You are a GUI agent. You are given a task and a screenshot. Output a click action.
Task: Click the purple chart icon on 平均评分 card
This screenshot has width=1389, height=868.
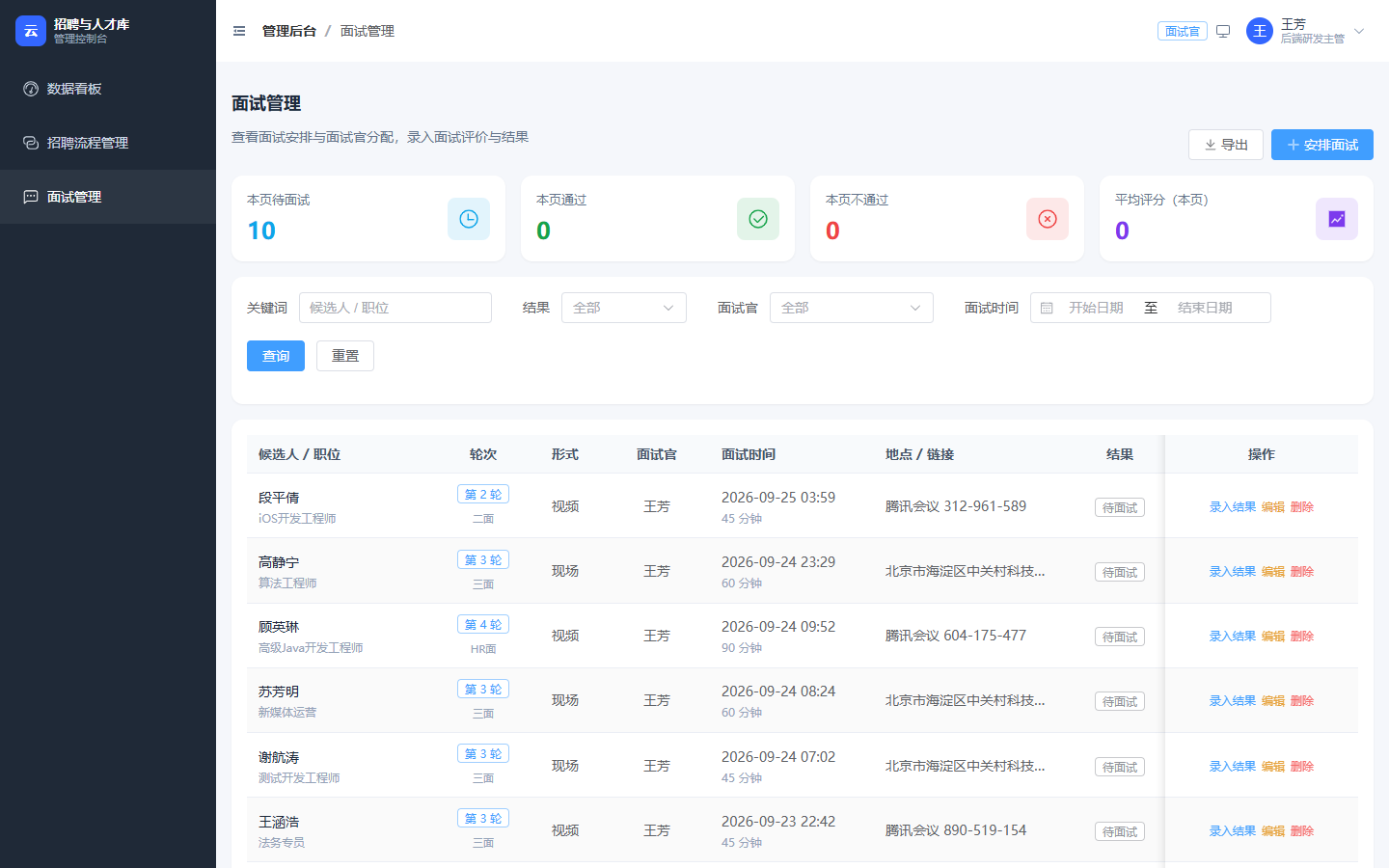tap(1337, 219)
